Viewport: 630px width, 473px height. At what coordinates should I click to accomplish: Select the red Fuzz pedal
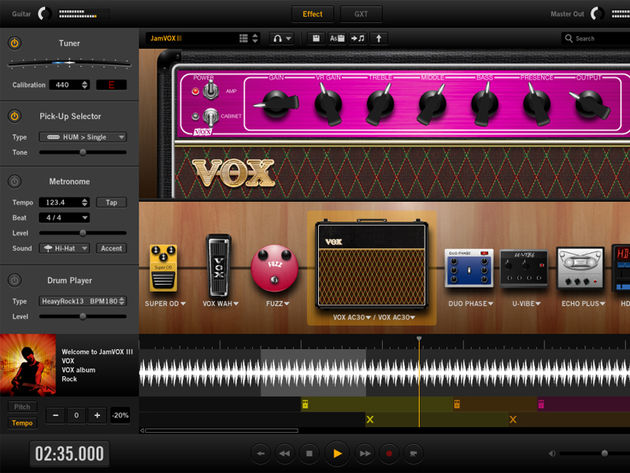point(274,268)
